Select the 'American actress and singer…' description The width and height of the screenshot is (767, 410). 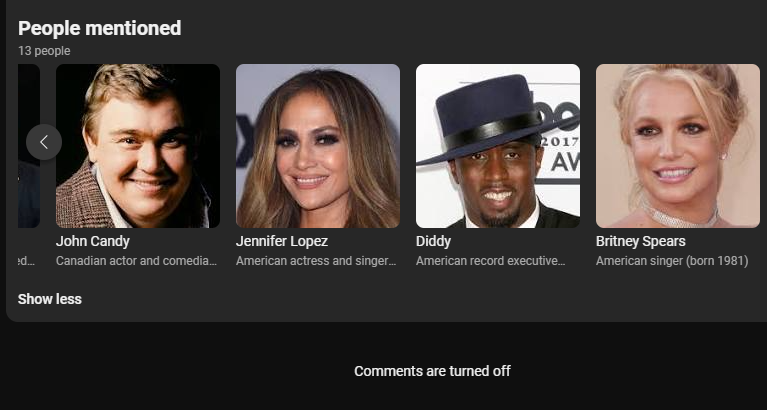pos(316,261)
